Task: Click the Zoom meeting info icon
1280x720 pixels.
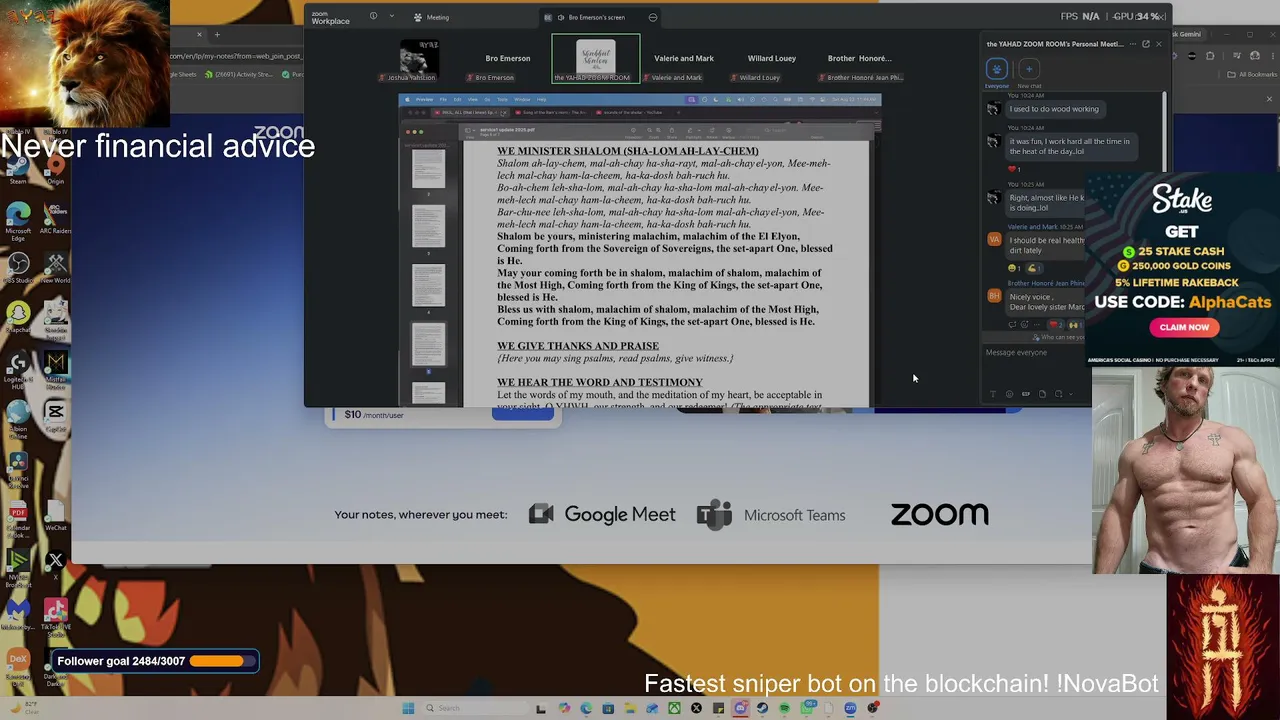Action: [373, 16]
